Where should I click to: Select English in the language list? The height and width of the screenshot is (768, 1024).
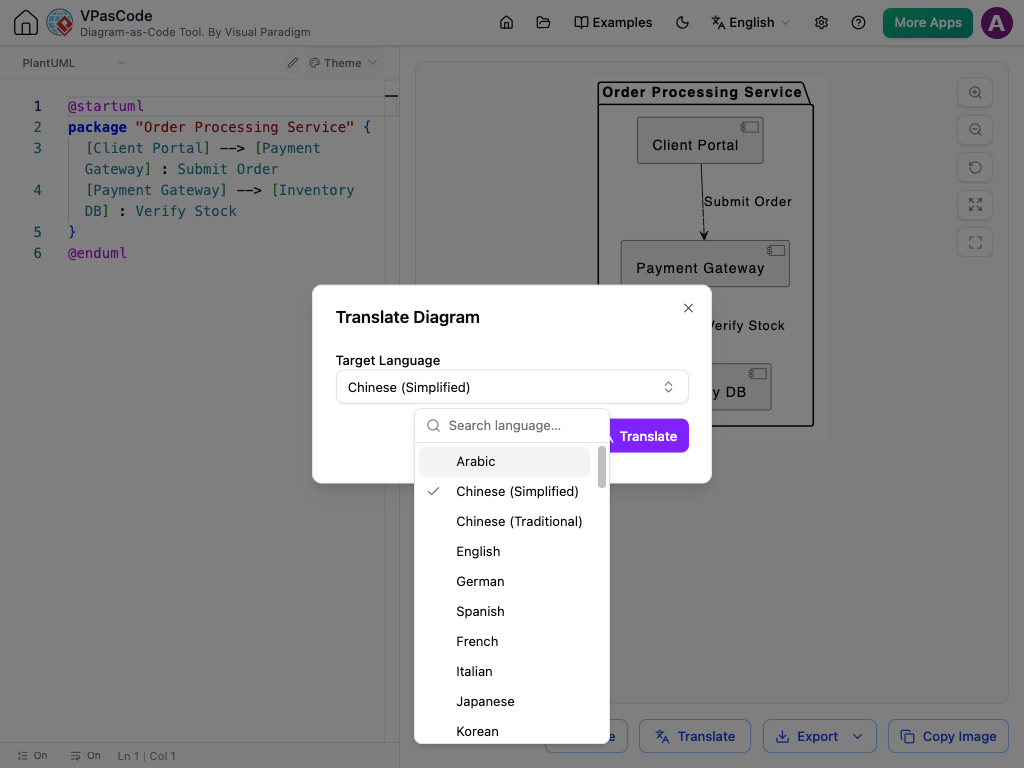pyautogui.click(x=504, y=552)
